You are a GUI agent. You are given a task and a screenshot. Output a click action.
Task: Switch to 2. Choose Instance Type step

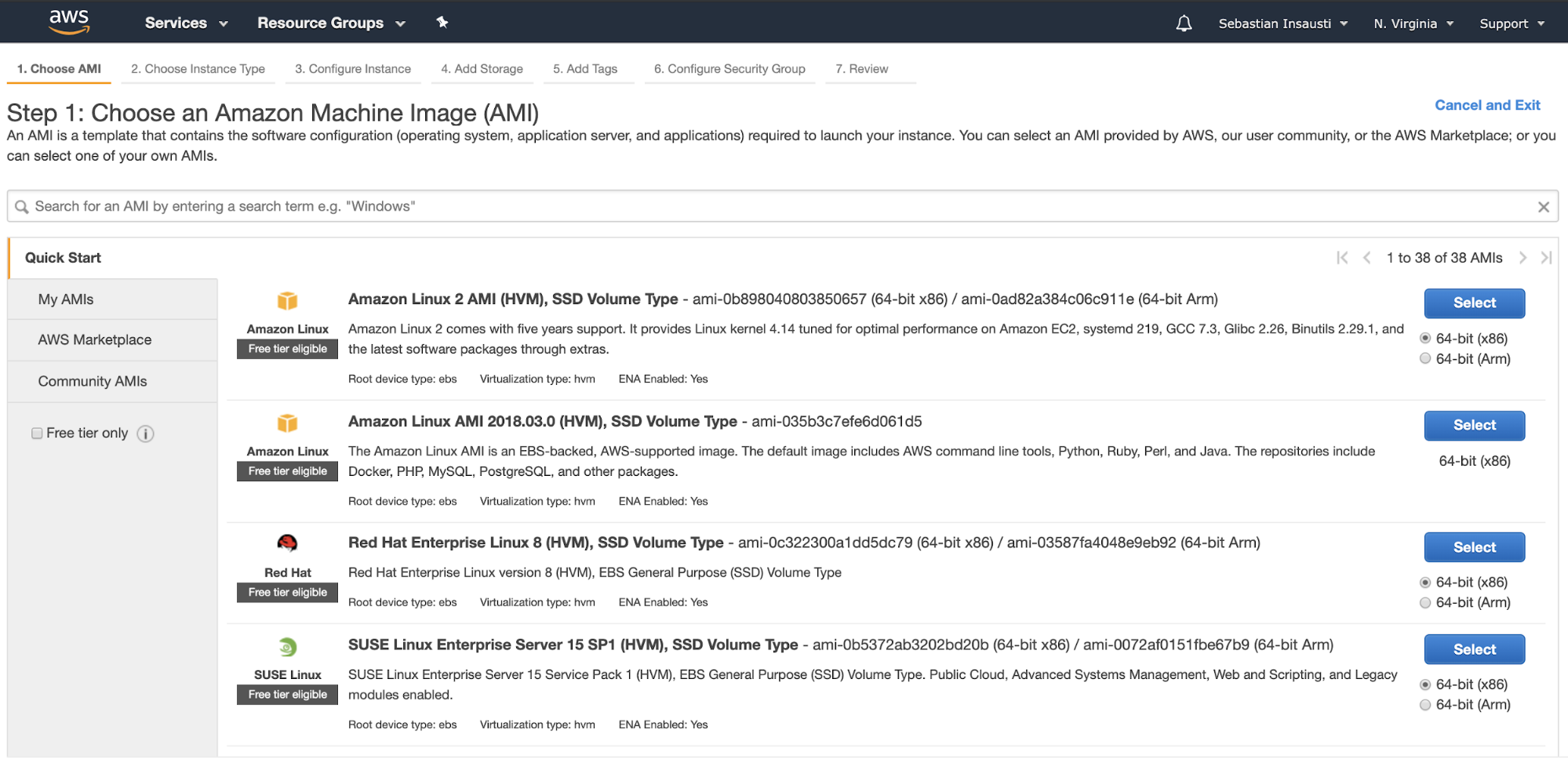tap(198, 69)
